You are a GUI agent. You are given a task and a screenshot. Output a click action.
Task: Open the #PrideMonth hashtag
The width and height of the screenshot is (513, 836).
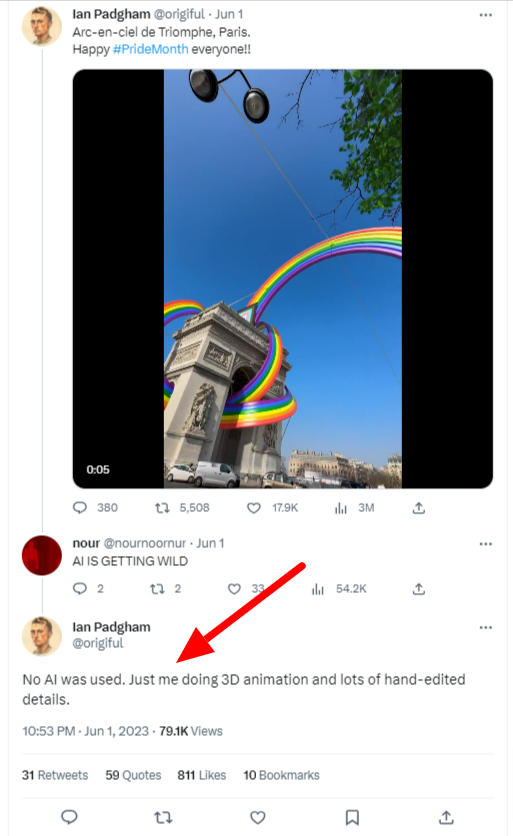pos(150,49)
